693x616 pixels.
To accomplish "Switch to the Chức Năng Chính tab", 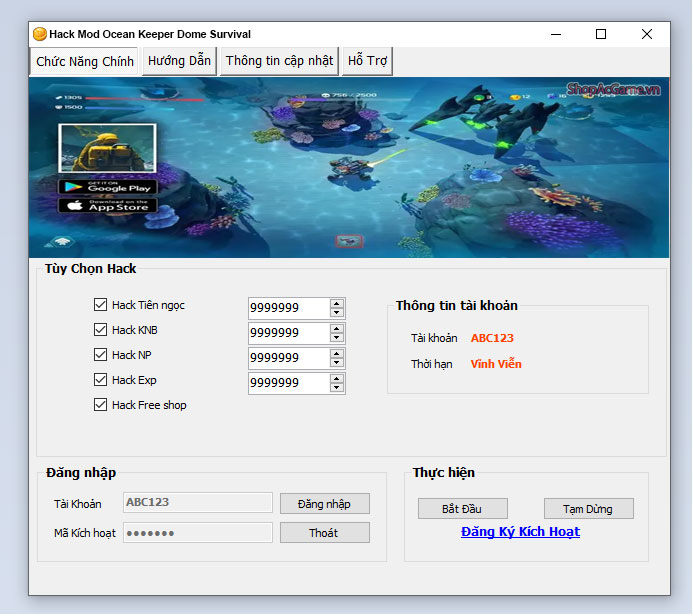I will (84, 61).
